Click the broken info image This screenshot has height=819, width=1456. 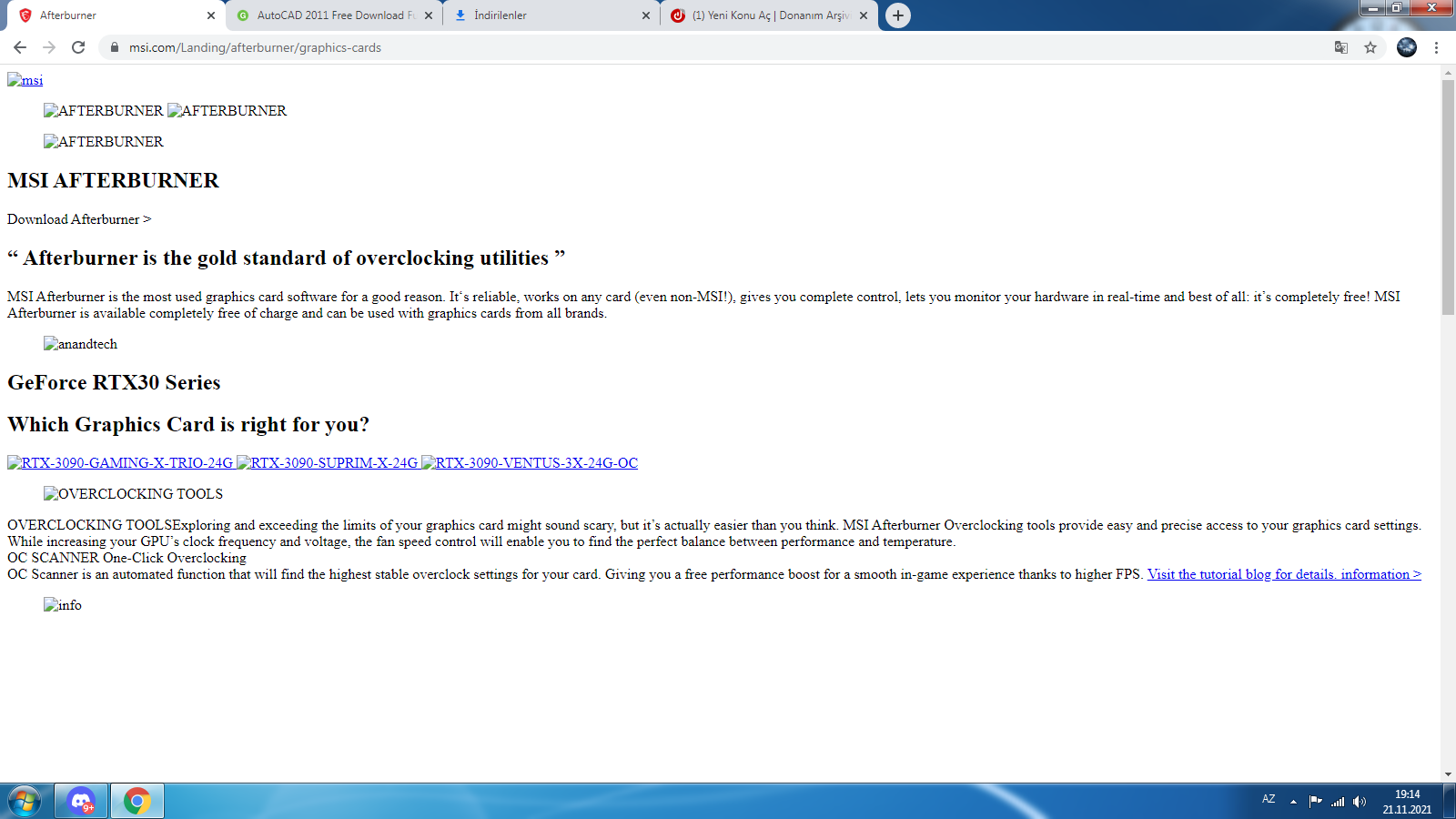click(x=63, y=605)
